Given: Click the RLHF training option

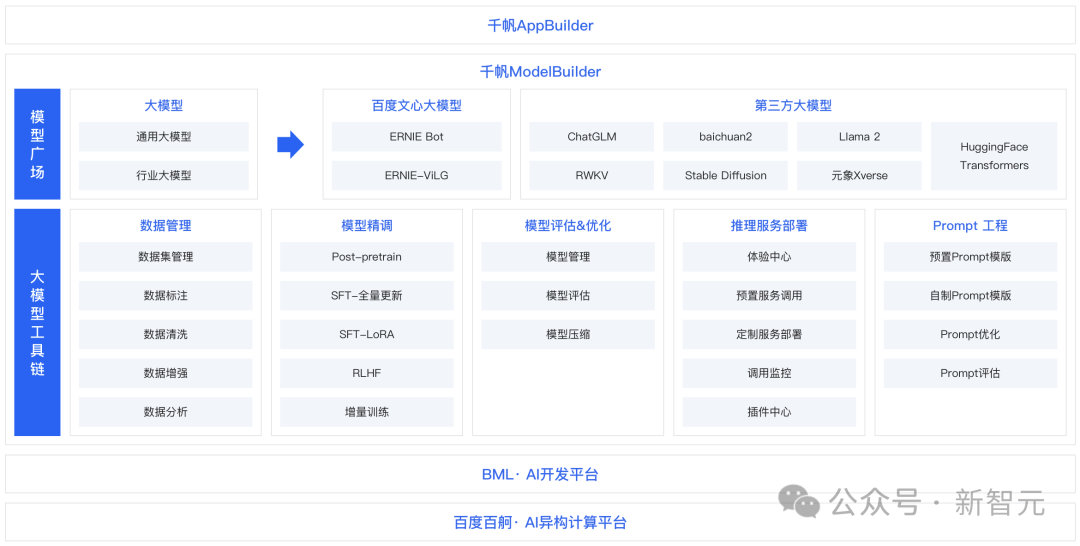Looking at the screenshot, I should coord(366,373).
